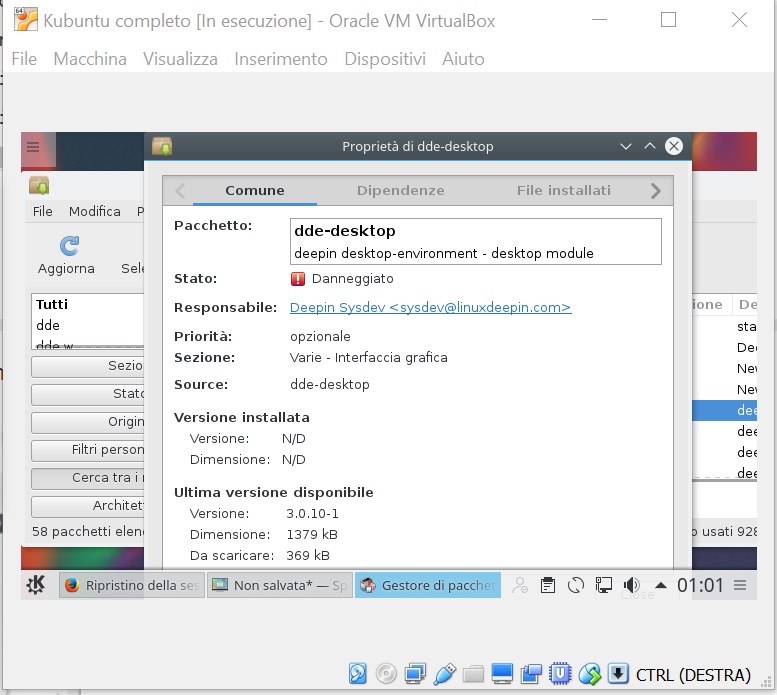Open the Deepin Sysdev email link
Image resolution: width=777 pixels, height=695 pixels.
point(430,308)
